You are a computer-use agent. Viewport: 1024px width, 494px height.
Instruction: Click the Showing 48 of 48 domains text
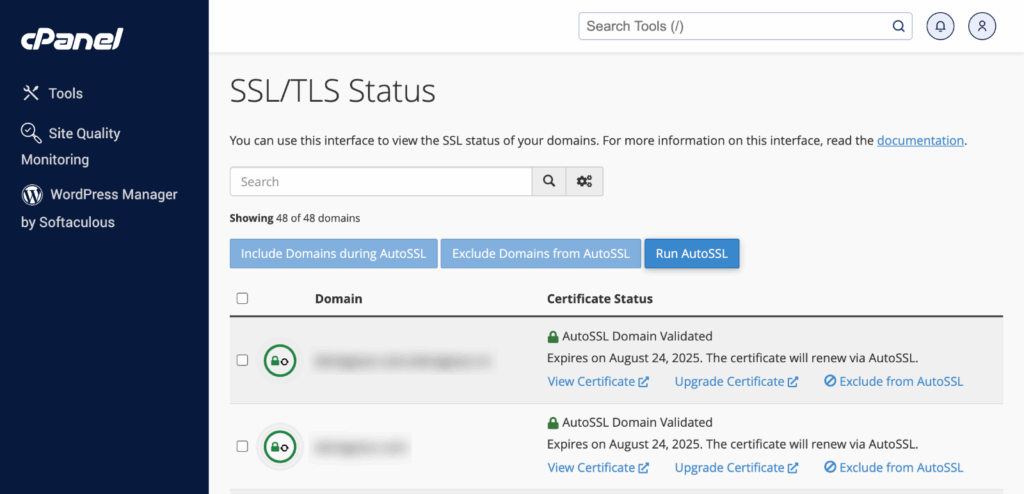295,218
